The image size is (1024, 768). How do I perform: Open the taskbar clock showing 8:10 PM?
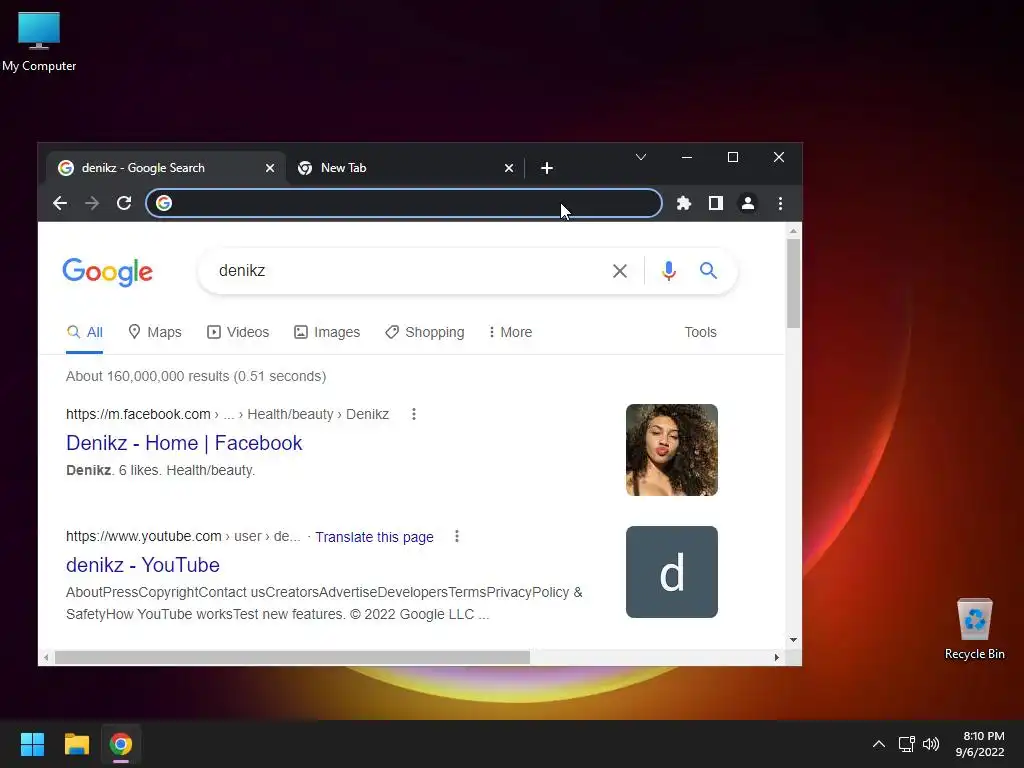980,744
